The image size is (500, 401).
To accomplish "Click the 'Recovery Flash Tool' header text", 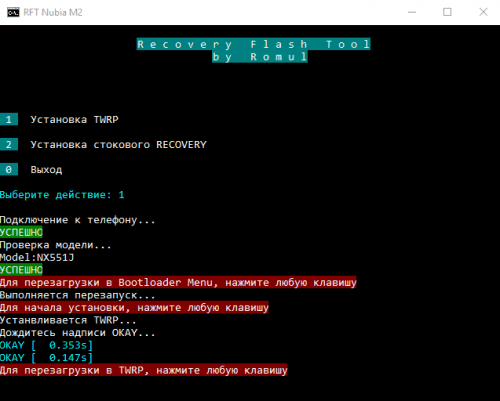I will click(x=254, y=44).
